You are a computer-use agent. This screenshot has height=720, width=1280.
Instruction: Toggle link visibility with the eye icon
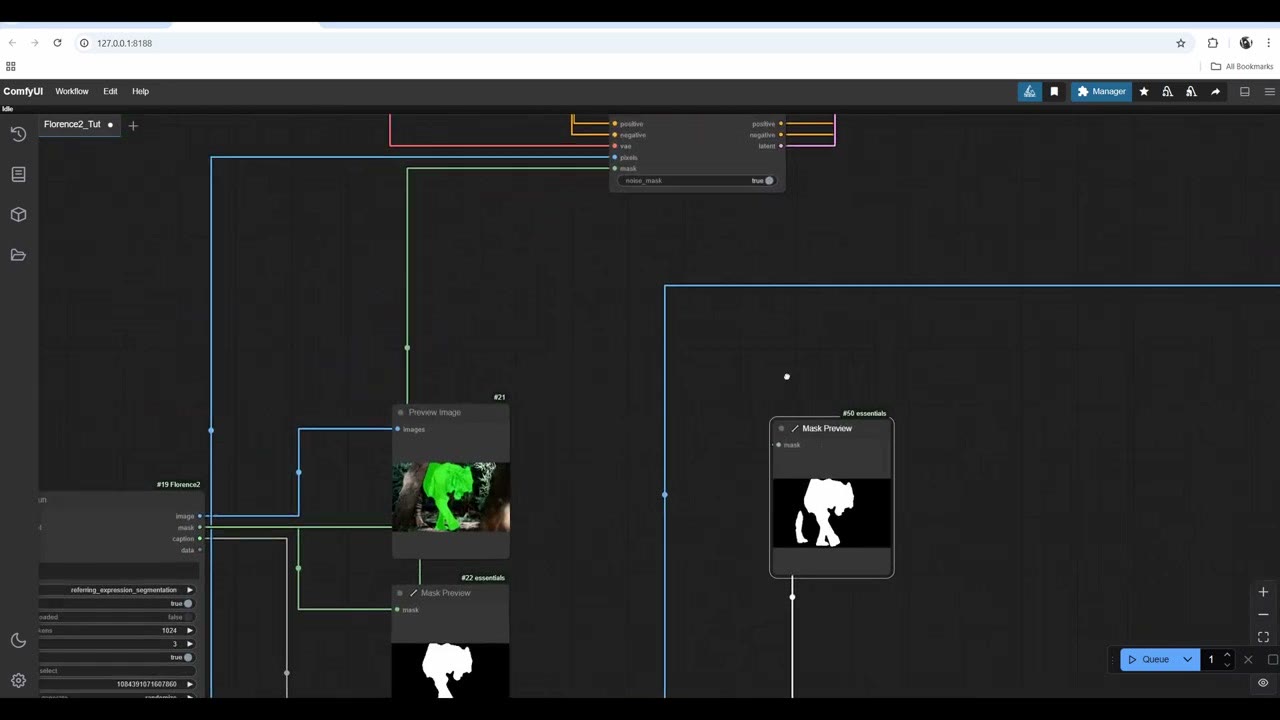1263,683
